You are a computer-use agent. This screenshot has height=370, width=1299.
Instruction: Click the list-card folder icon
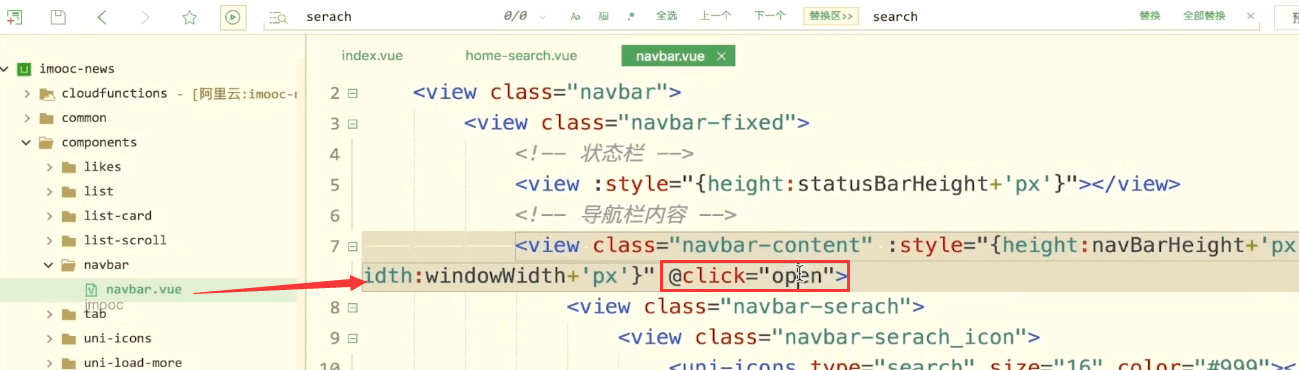coord(69,216)
